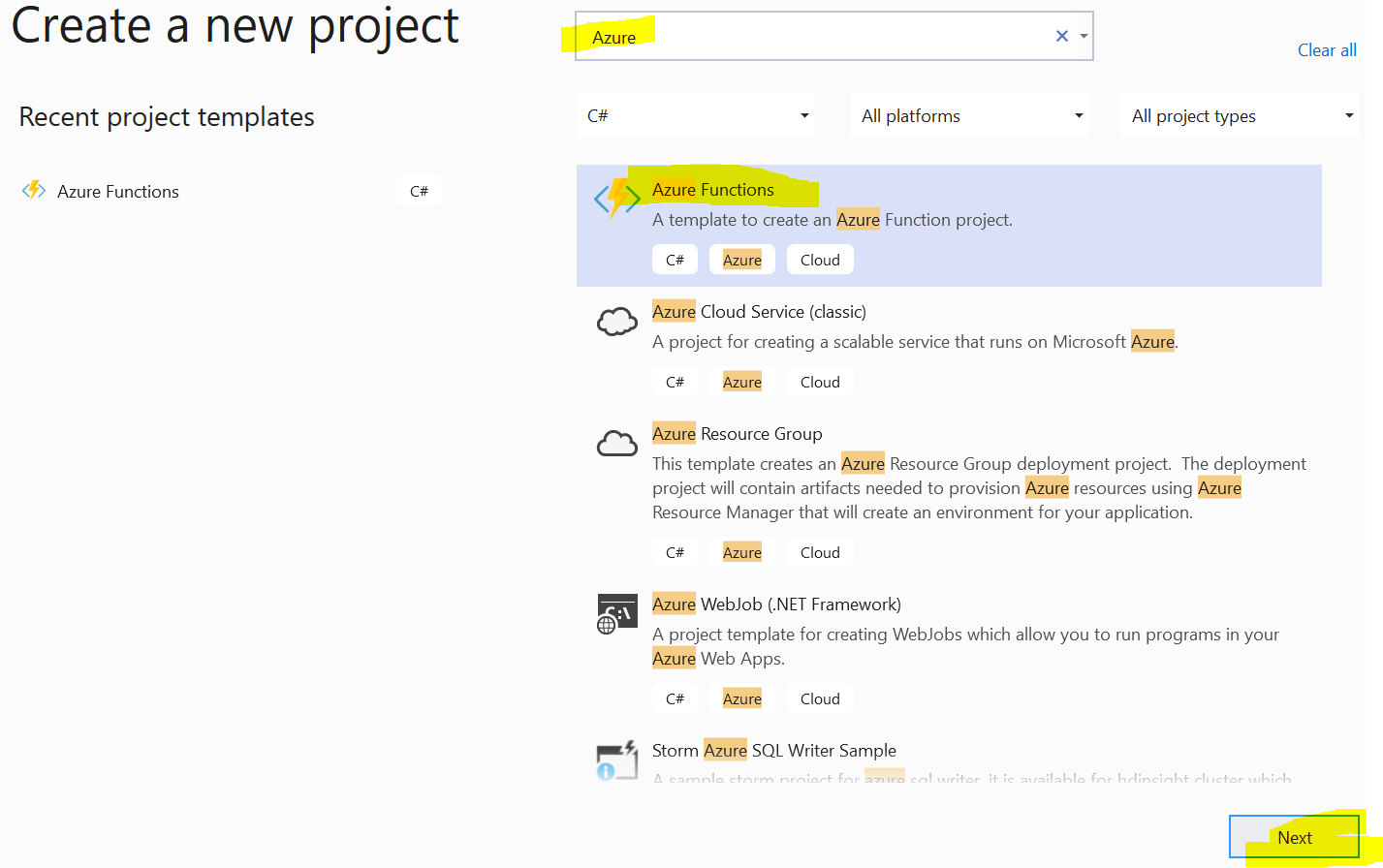This screenshot has width=1383, height=868.
Task: Click the C# tag under Azure Resource Group
Action: [675, 552]
